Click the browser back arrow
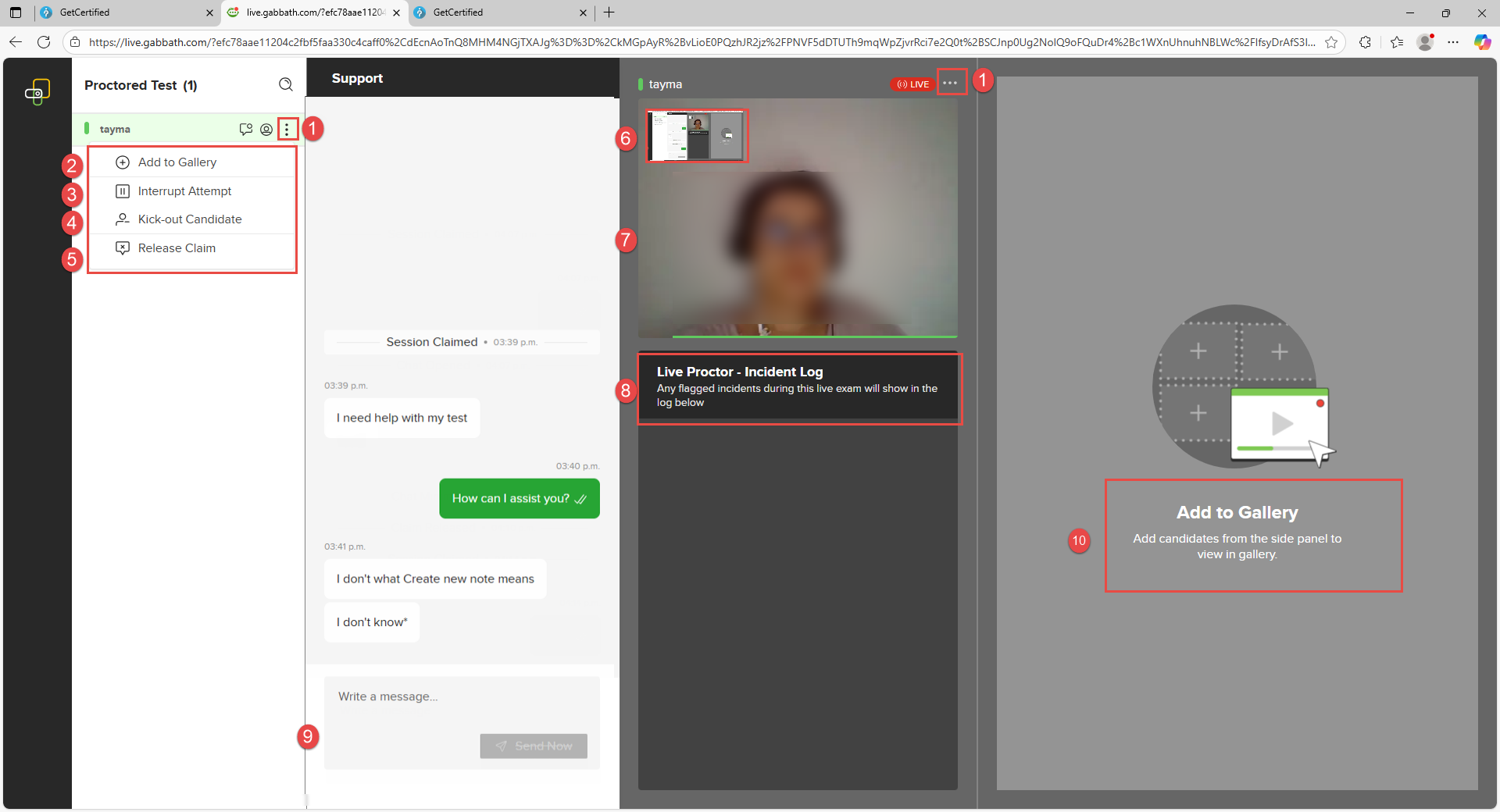1500x812 pixels. point(16,42)
